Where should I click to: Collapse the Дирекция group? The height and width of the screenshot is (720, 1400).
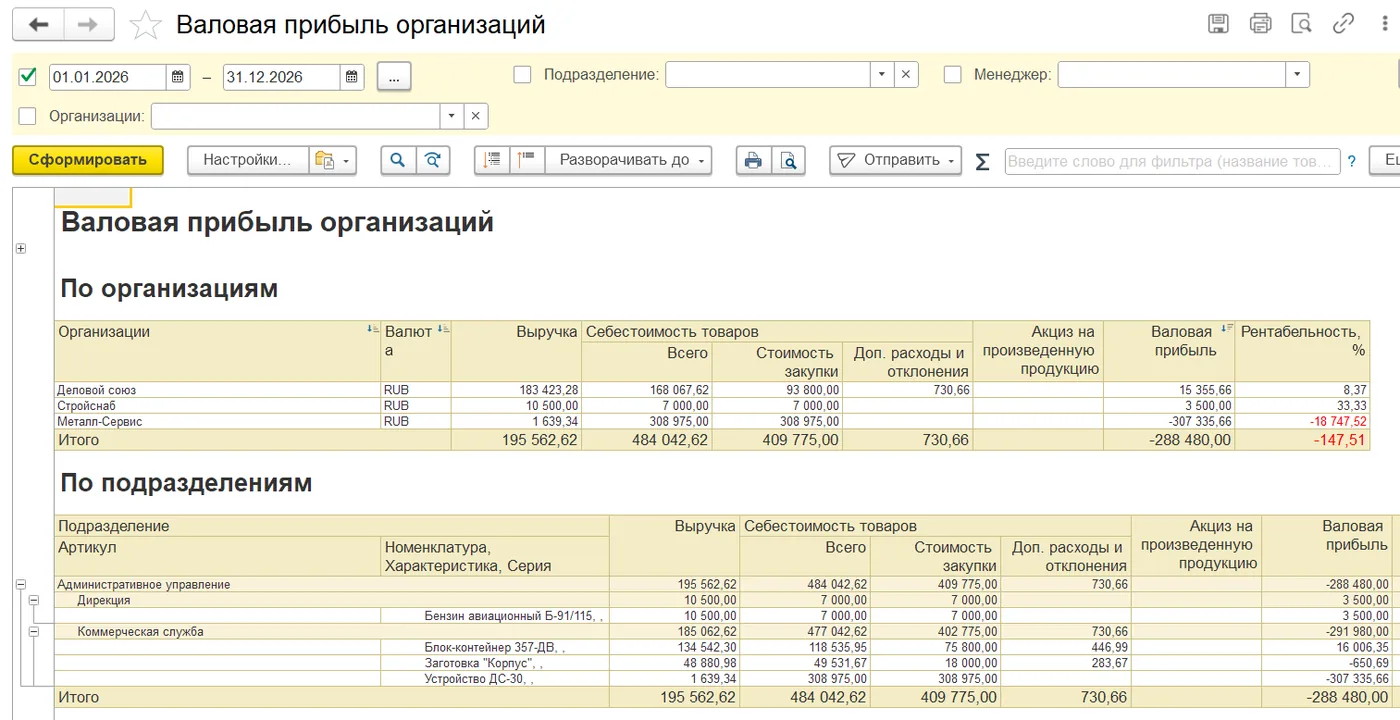pyautogui.click(x=34, y=600)
